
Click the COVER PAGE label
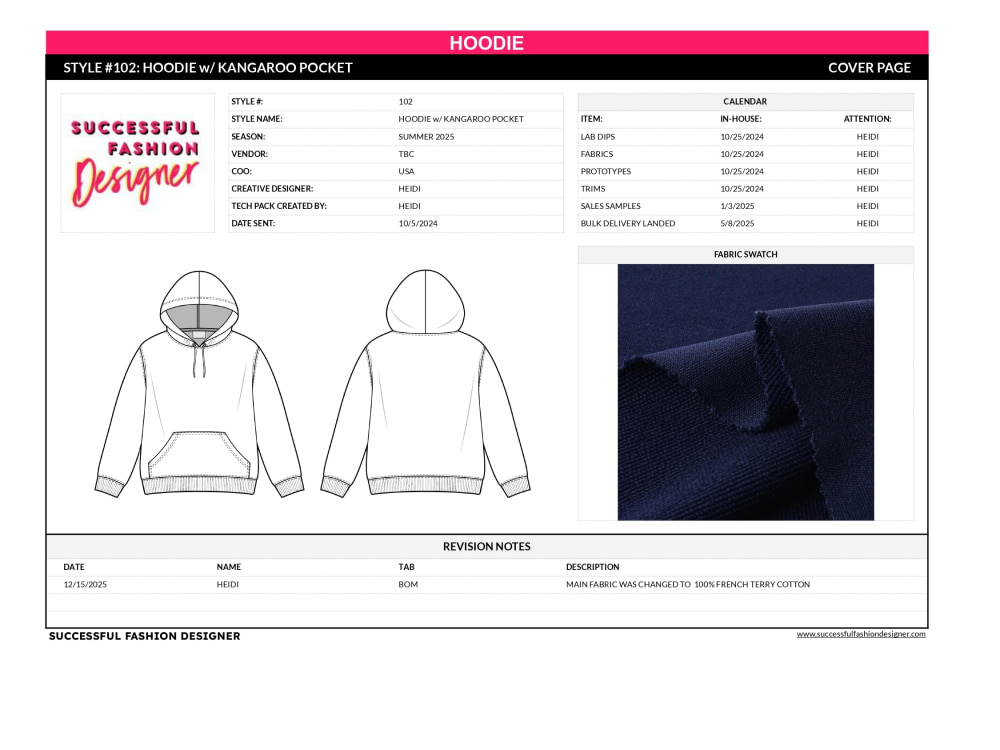click(x=869, y=68)
